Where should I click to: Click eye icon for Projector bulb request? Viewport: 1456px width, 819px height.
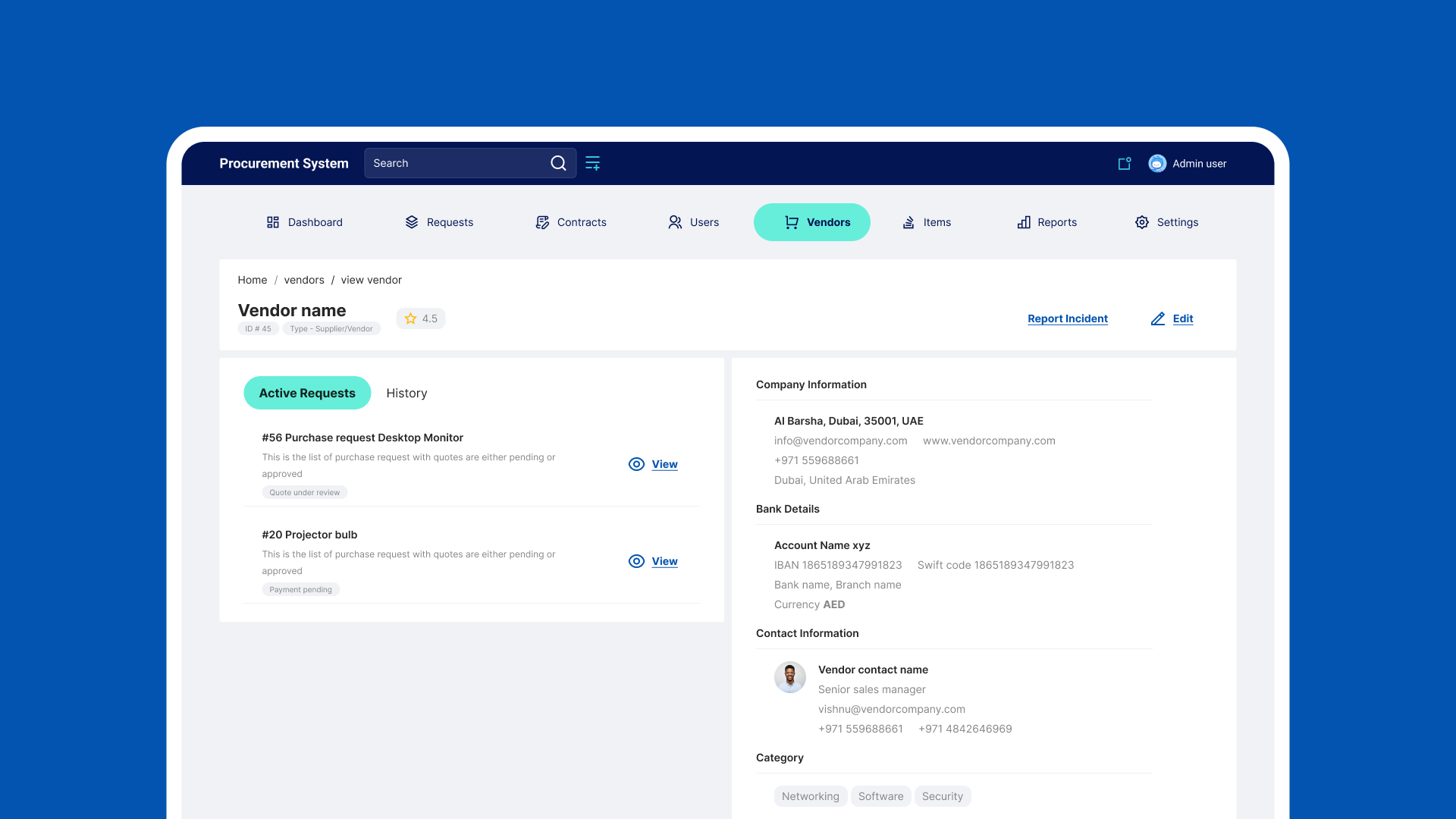pos(637,561)
